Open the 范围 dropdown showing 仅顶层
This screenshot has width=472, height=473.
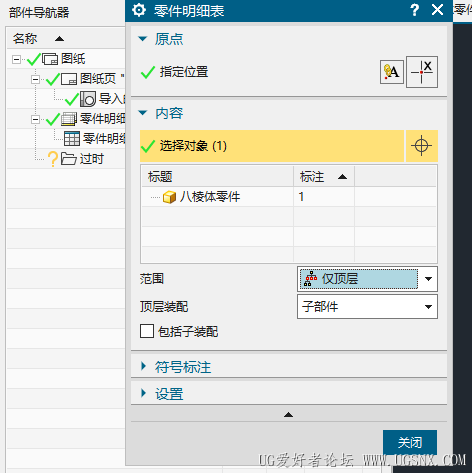click(x=367, y=279)
